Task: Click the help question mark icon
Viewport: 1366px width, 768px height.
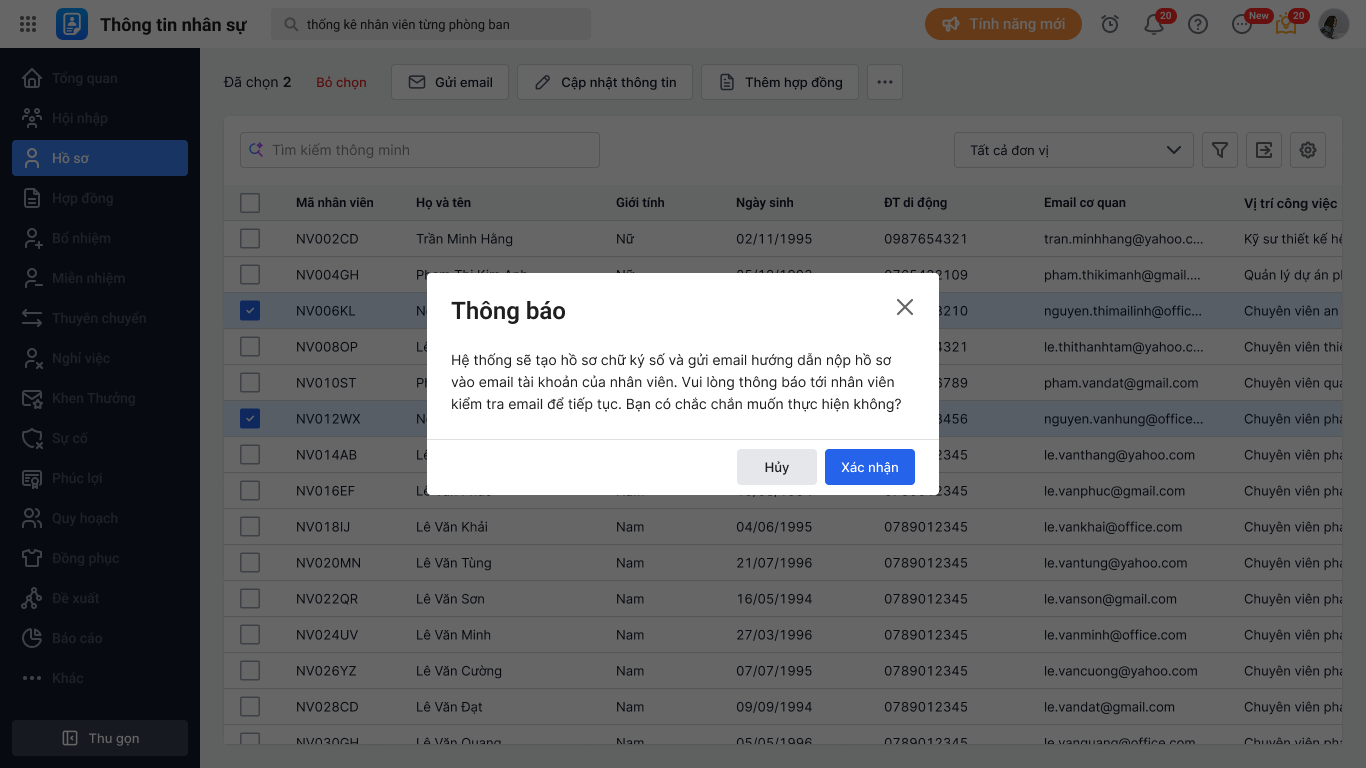Action: tap(1198, 24)
